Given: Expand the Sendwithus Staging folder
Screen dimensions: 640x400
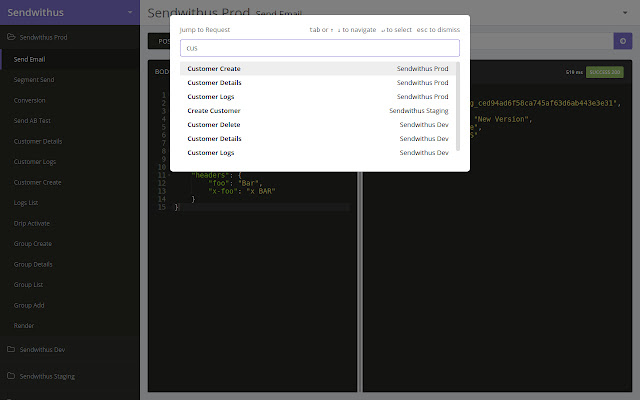Looking at the screenshot, I should click(50, 376).
